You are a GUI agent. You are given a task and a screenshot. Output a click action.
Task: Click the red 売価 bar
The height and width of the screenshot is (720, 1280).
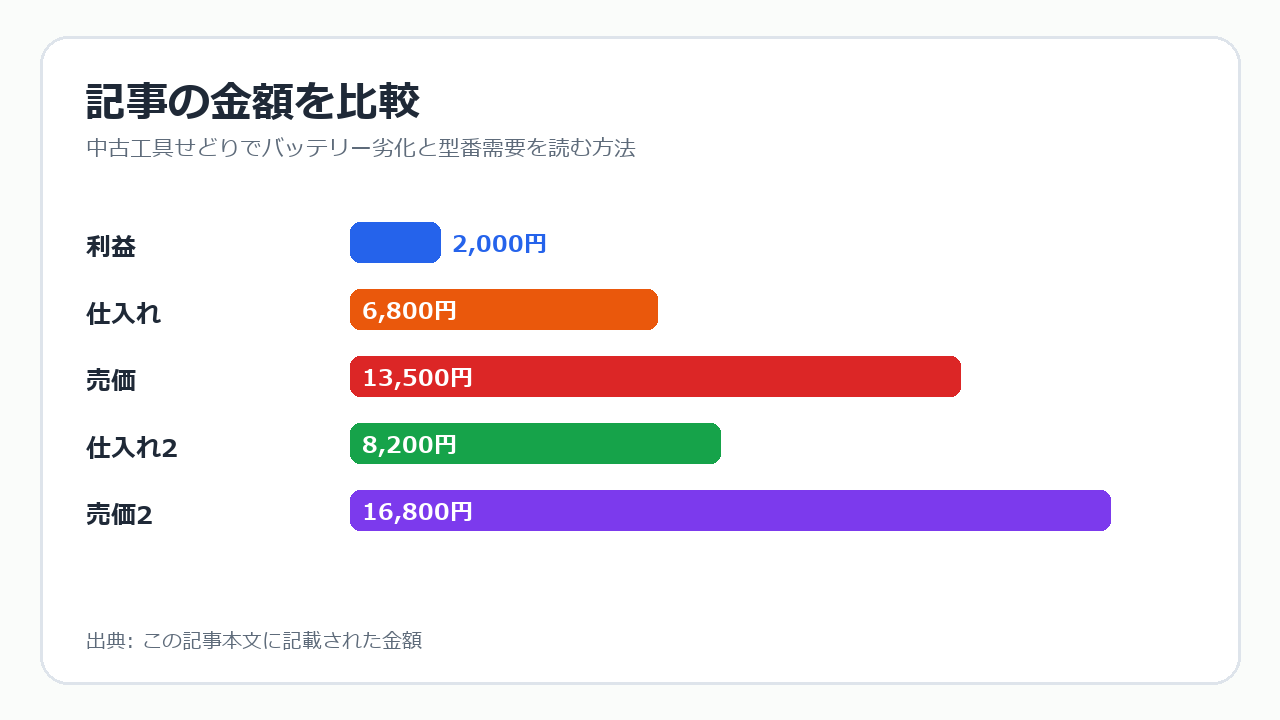[655, 377]
